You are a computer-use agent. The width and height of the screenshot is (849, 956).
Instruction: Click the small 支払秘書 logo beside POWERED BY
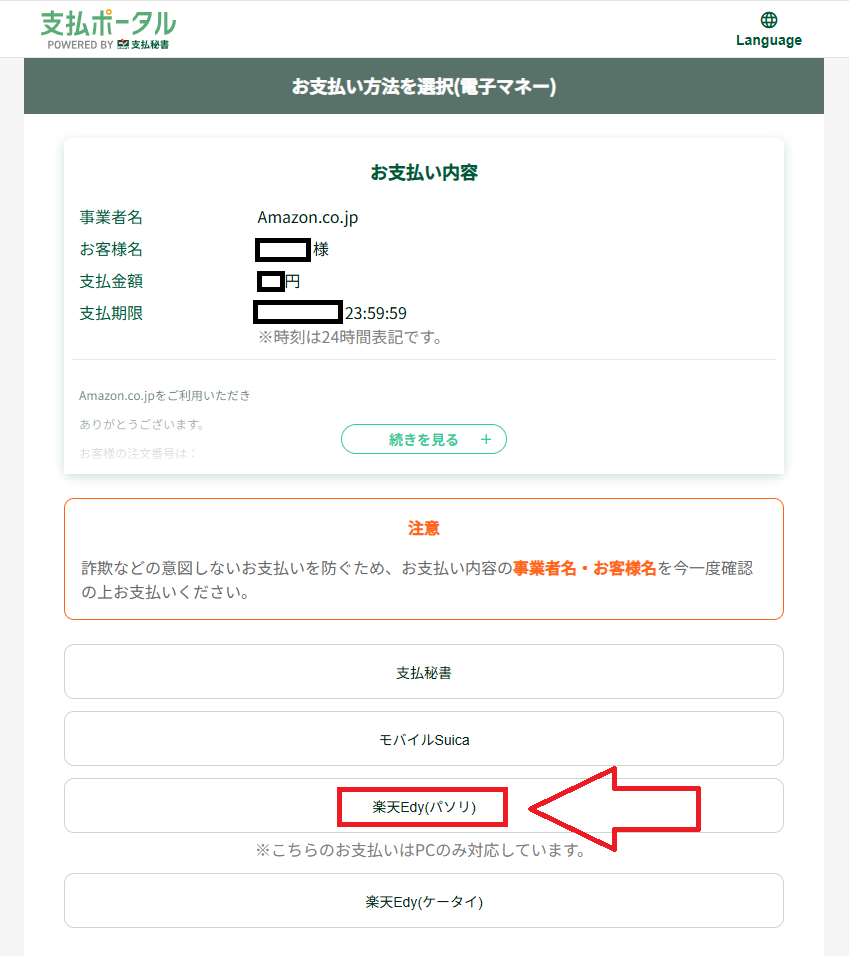[x=143, y=45]
